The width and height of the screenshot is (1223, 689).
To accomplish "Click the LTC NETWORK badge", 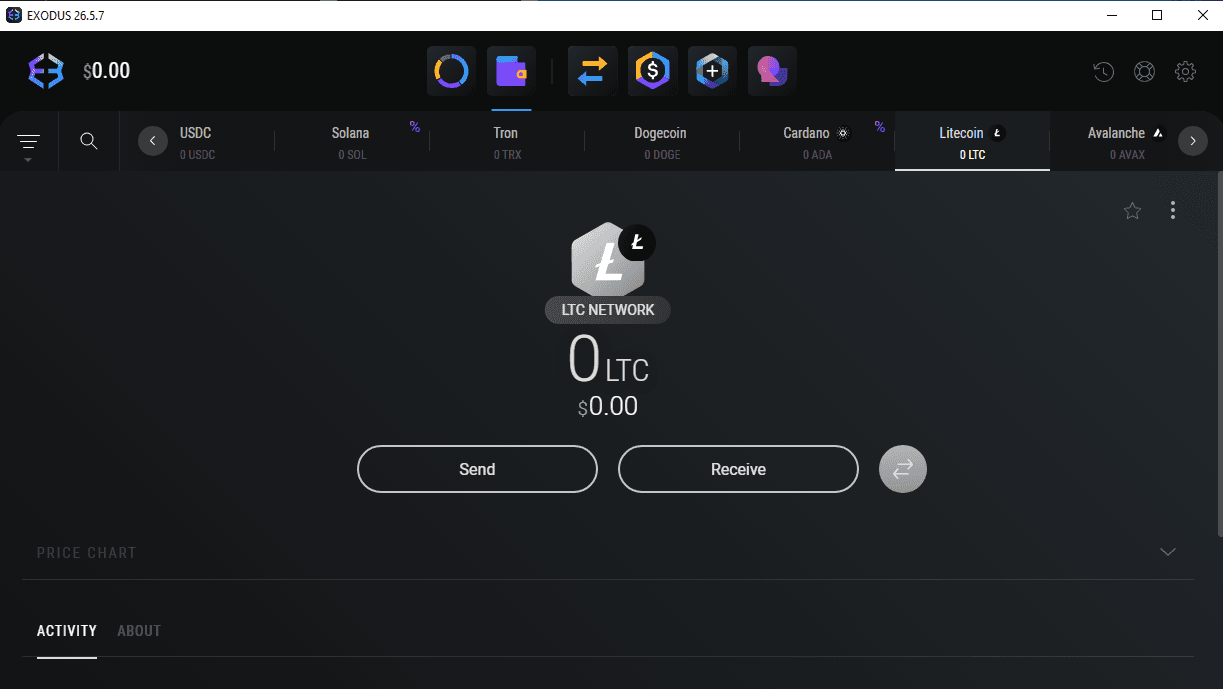I will click(x=608, y=310).
